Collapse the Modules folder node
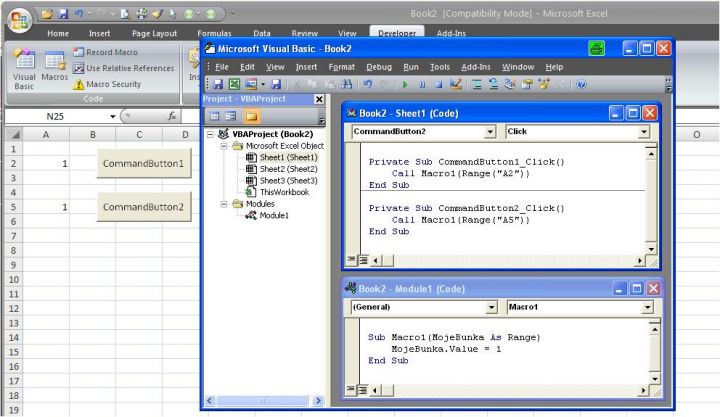 pyautogui.click(x=224, y=204)
